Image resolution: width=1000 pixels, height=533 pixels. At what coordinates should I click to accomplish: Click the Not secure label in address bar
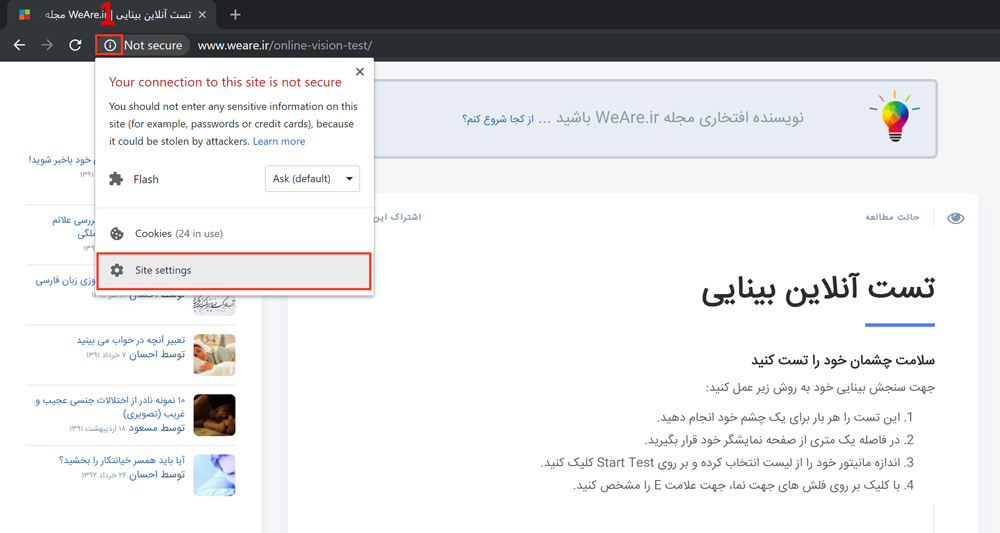point(153,45)
